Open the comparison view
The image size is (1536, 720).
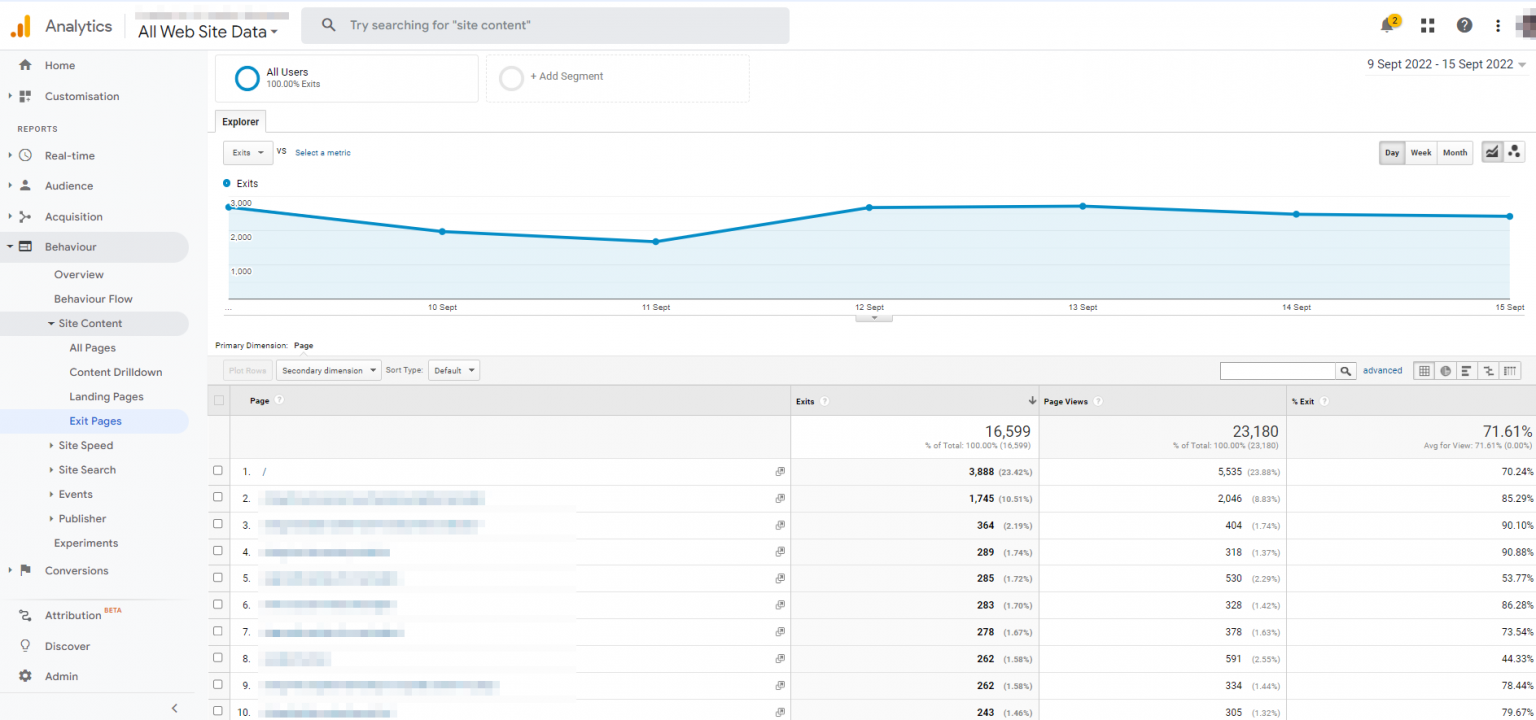(x=1487, y=370)
